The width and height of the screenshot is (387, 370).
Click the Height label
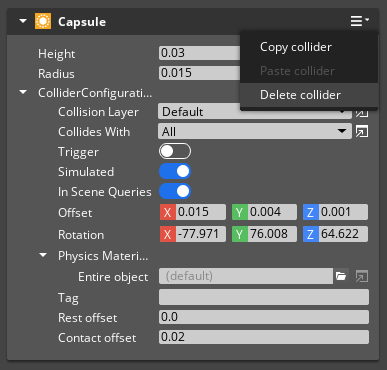tap(56, 54)
